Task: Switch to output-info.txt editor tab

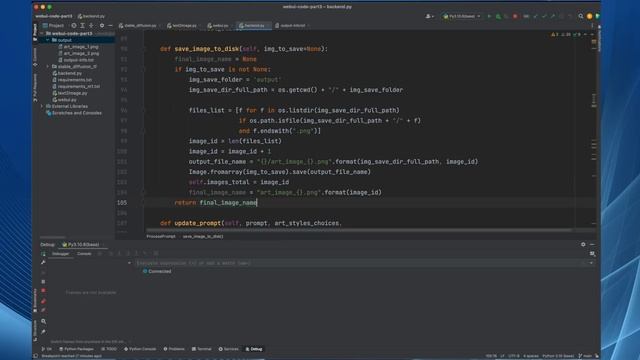Action: coord(291,25)
